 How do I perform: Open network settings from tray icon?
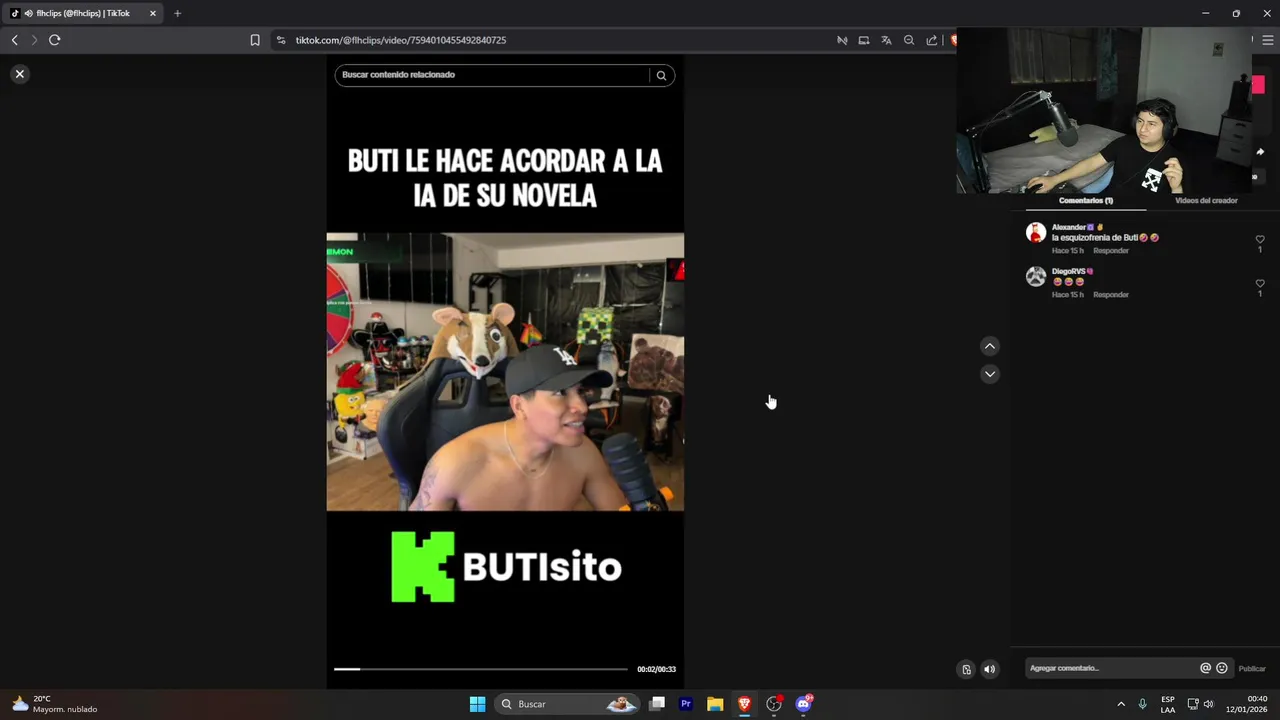coord(1193,704)
